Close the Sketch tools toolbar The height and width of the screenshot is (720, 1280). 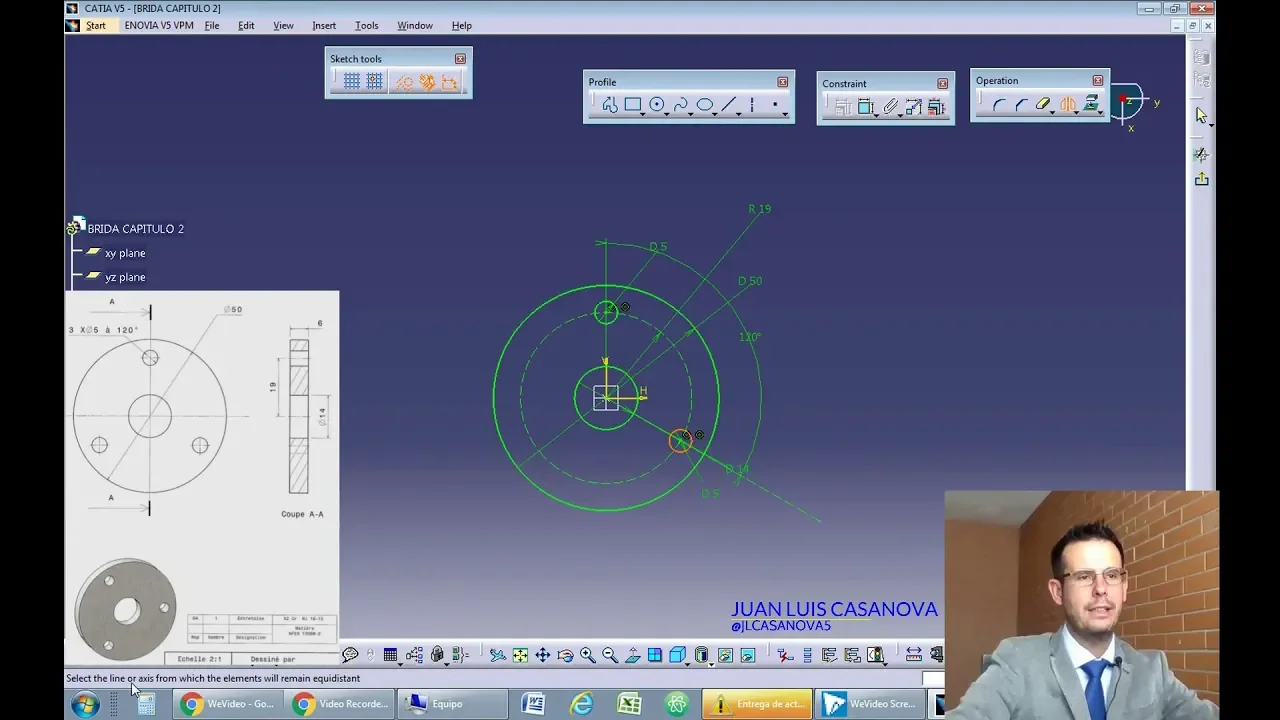(x=460, y=59)
